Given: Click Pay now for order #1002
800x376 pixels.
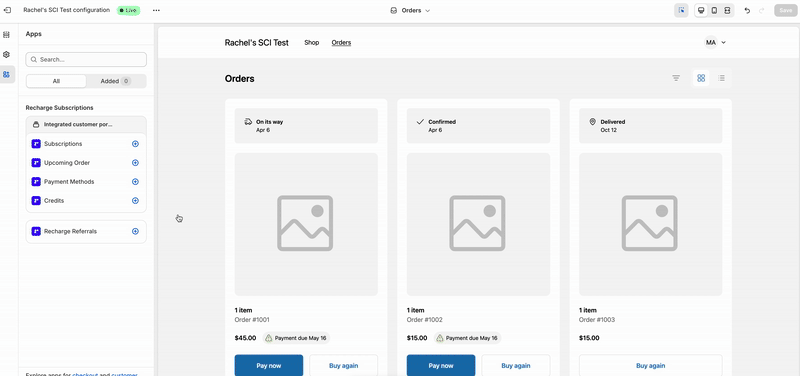Looking at the screenshot, I should [441, 365].
